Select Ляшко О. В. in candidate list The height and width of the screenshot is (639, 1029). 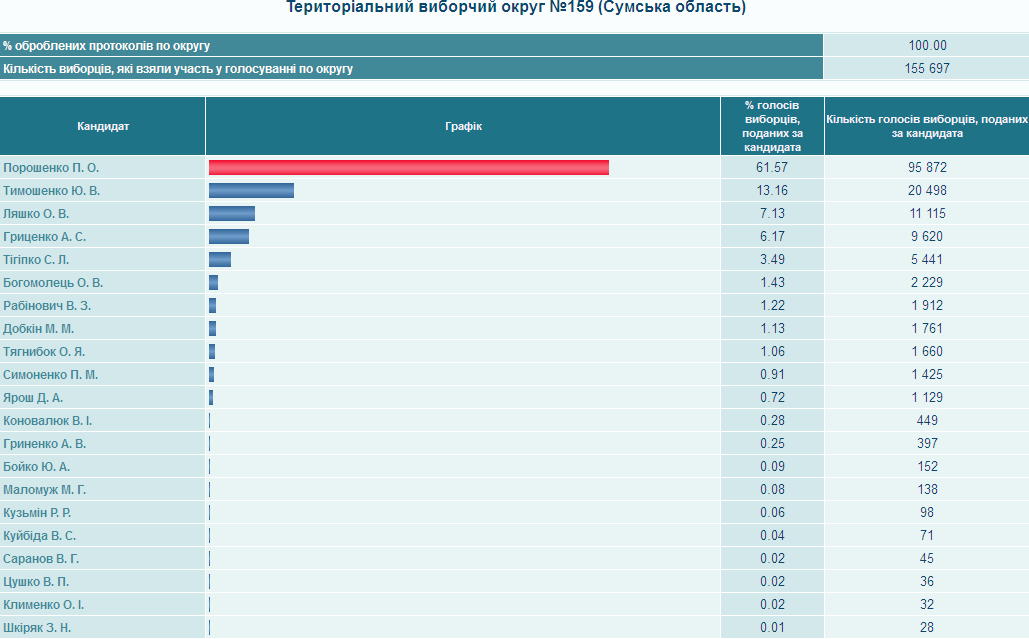point(36,214)
